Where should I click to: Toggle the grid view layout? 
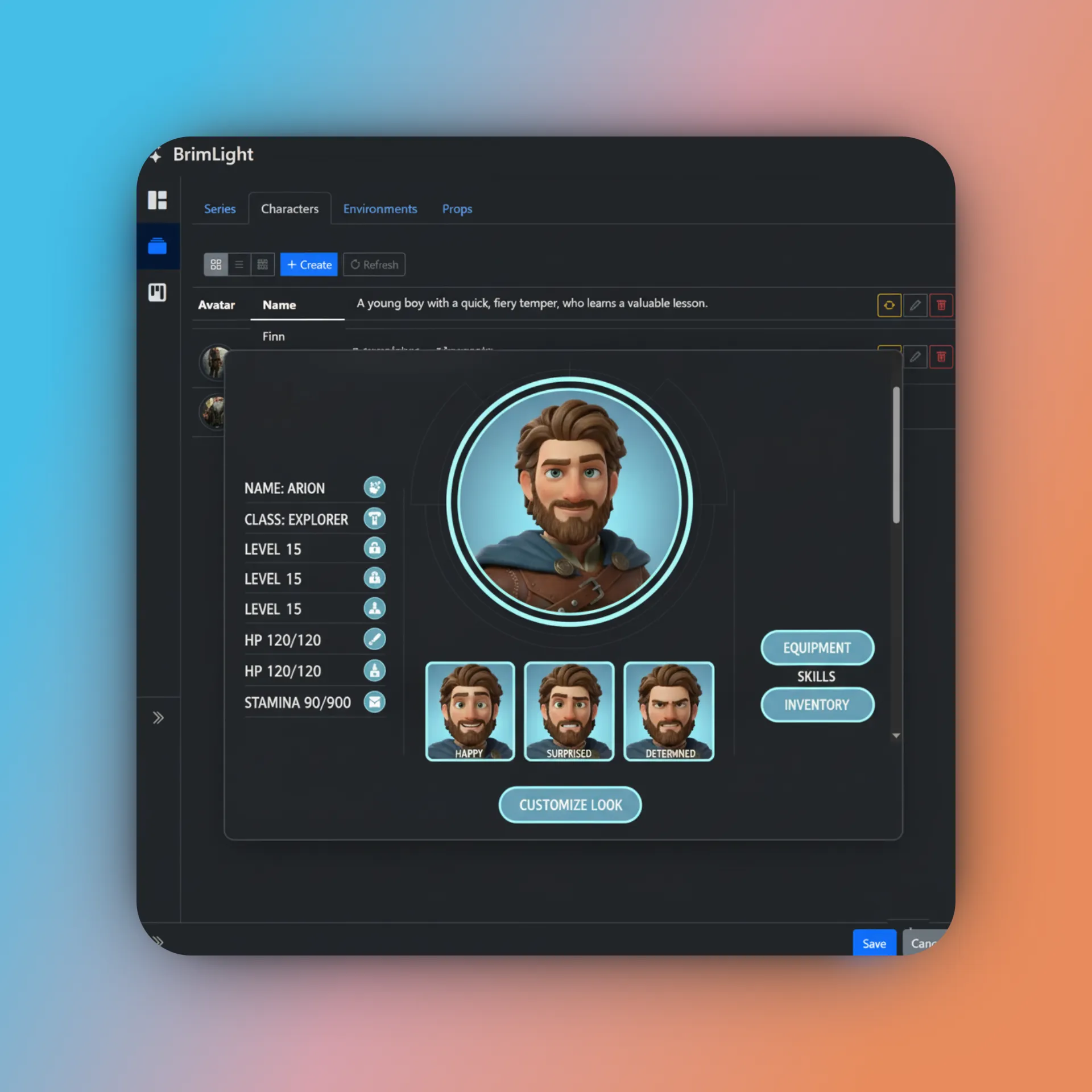pyautogui.click(x=216, y=264)
